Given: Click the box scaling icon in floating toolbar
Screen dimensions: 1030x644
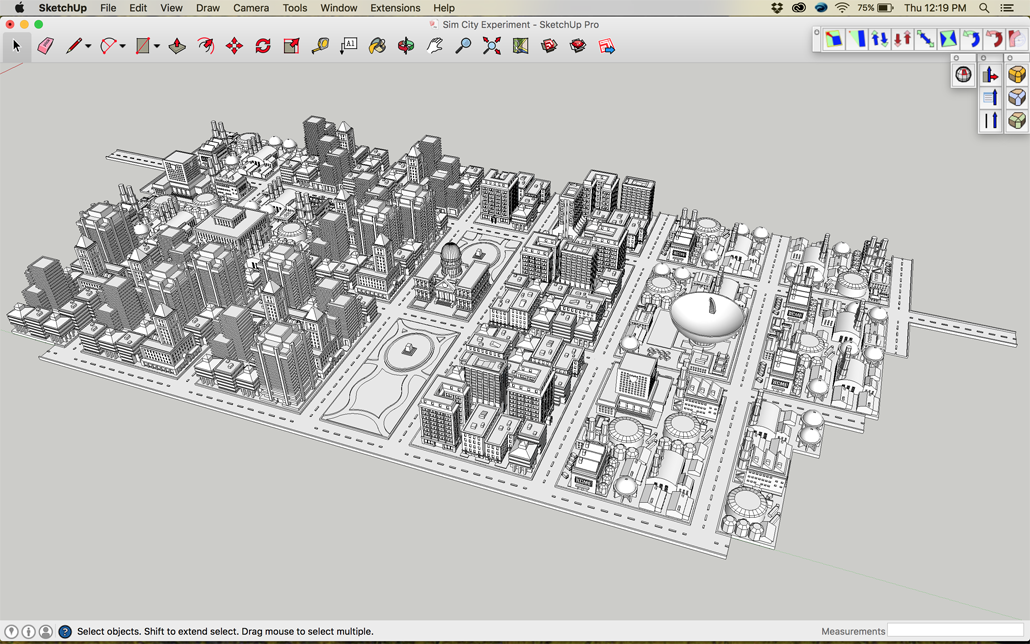Looking at the screenshot, I should (834, 39).
